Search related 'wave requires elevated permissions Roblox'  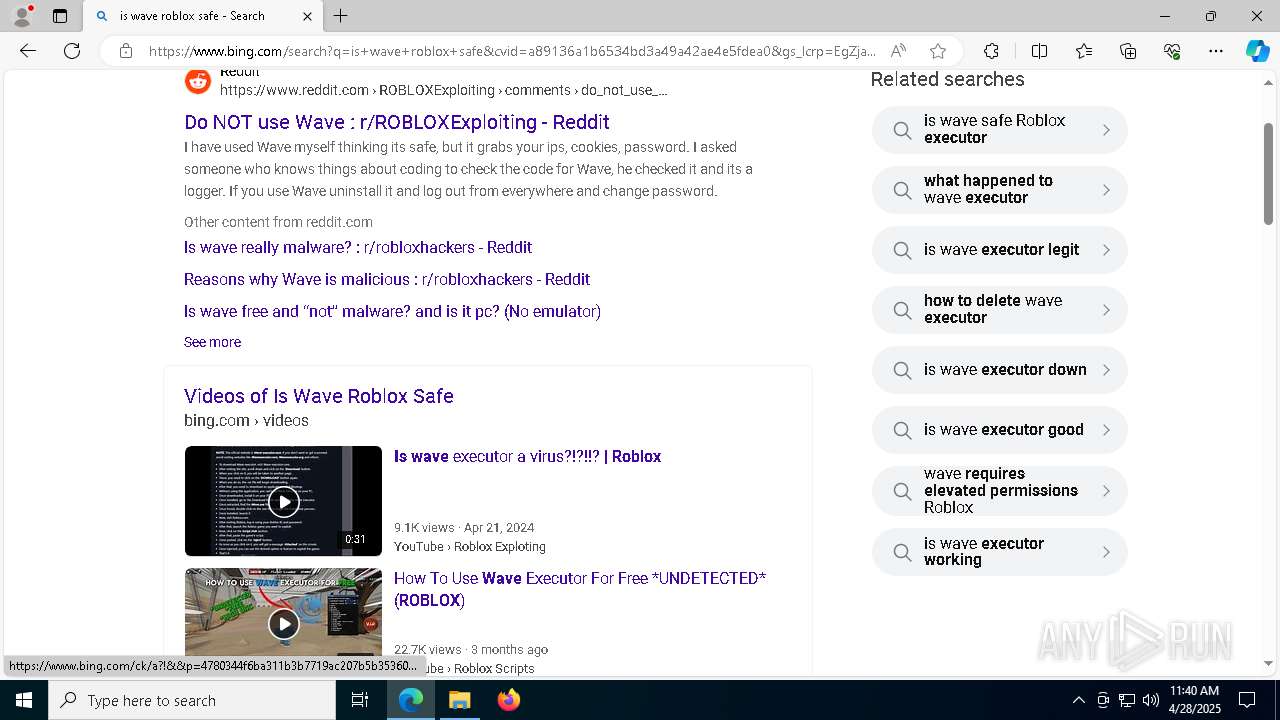pyautogui.click(x=1000, y=491)
